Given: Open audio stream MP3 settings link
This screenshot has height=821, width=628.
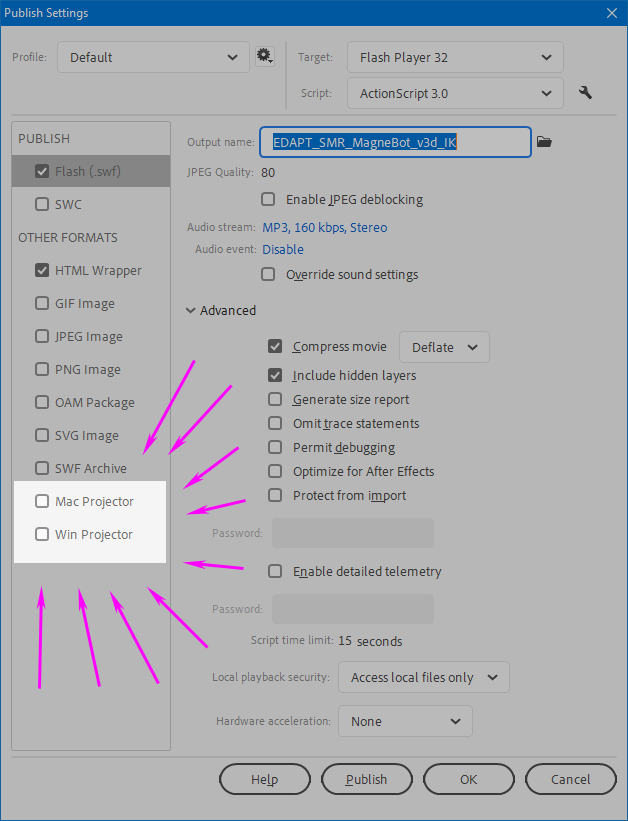Looking at the screenshot, I should [x=324, y=227].
